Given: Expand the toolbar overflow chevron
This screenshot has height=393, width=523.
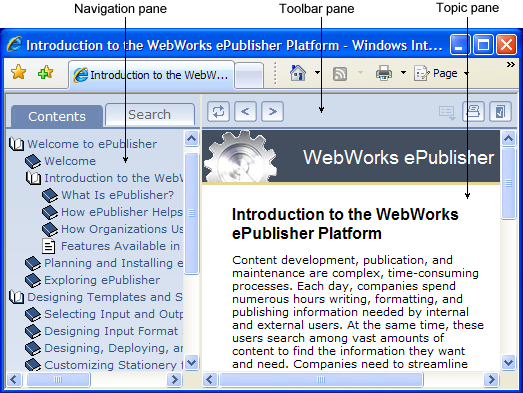Looking at the screenshot, I should 511,64.
